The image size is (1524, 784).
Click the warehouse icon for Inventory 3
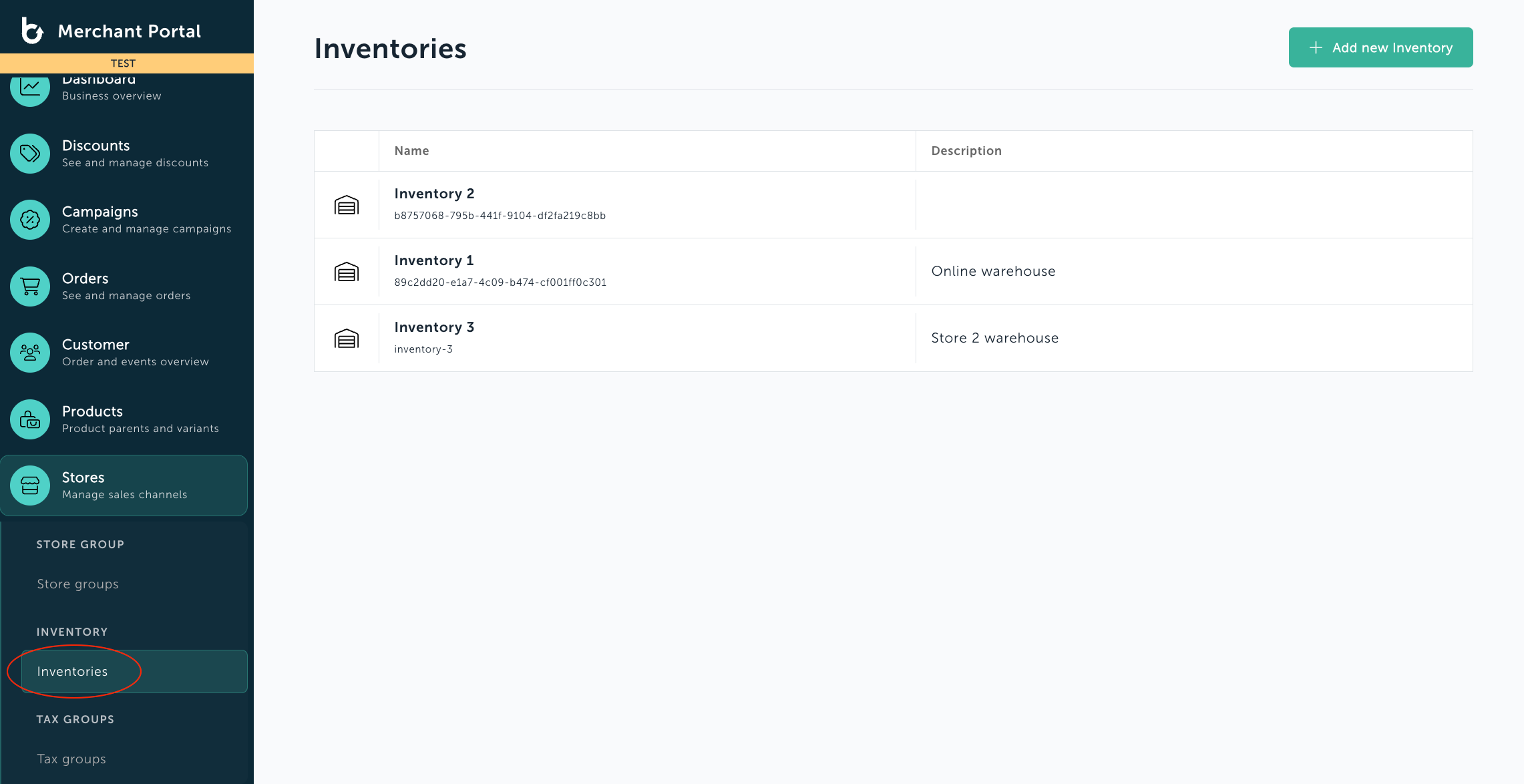(x=347, y=339)
